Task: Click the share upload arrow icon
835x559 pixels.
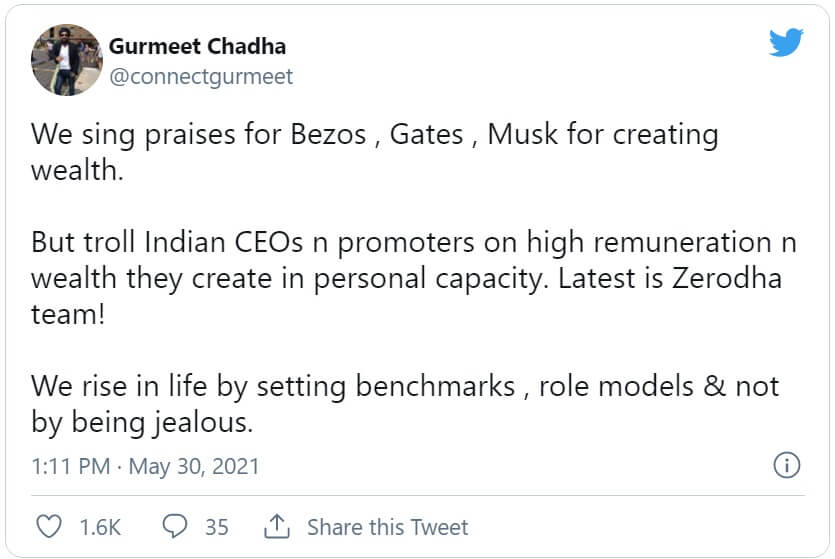Action: point(277,526)
